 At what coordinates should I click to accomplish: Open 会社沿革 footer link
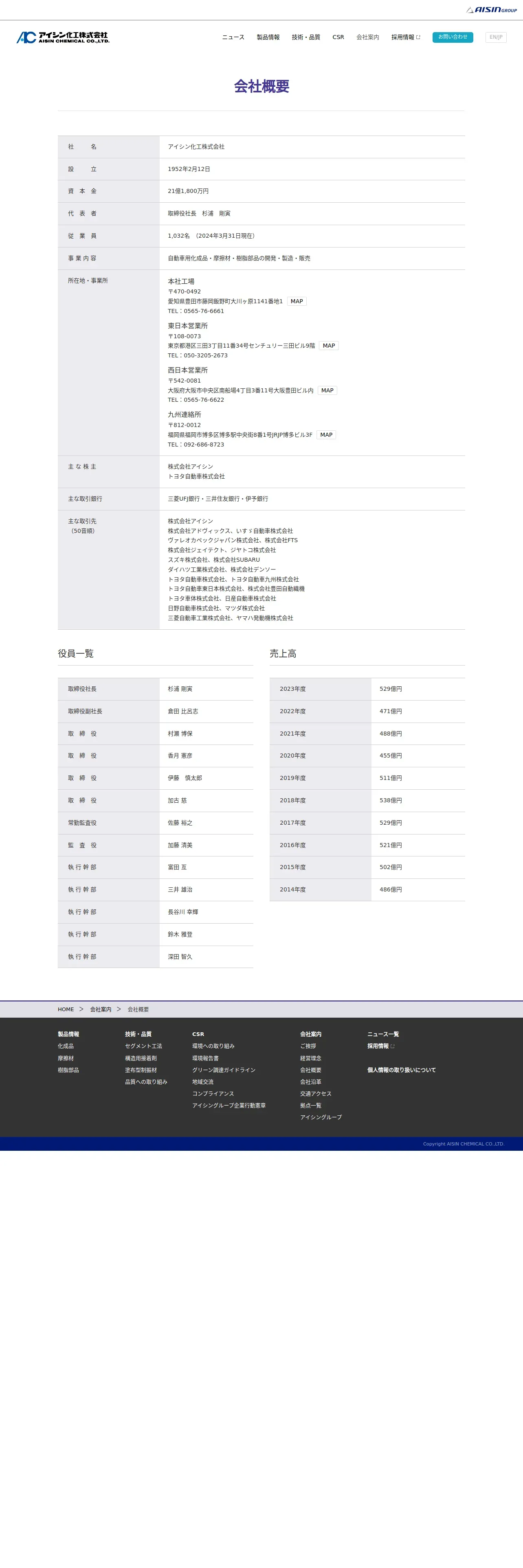310,1082
